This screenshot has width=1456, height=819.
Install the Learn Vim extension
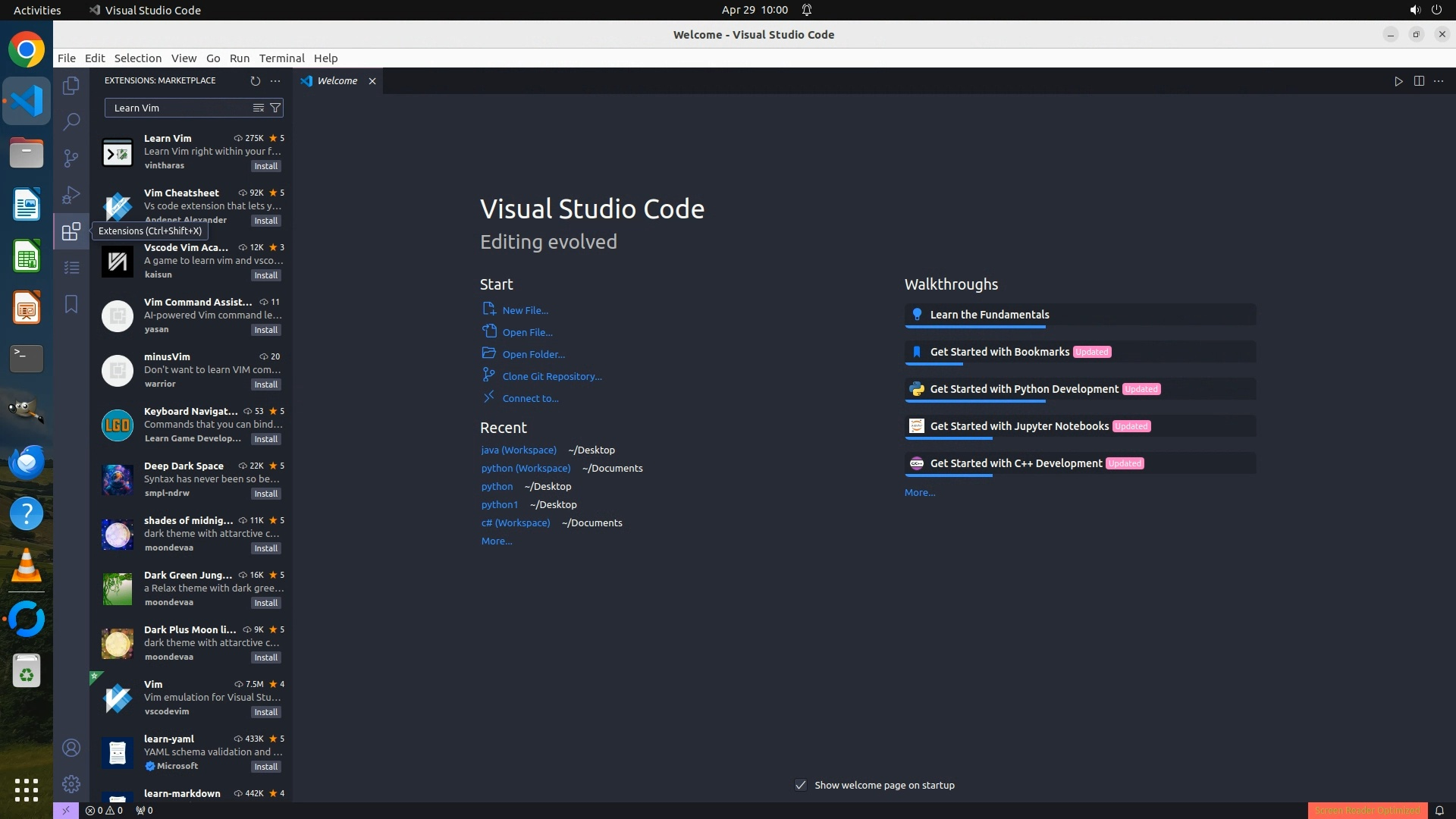[265, 166]
